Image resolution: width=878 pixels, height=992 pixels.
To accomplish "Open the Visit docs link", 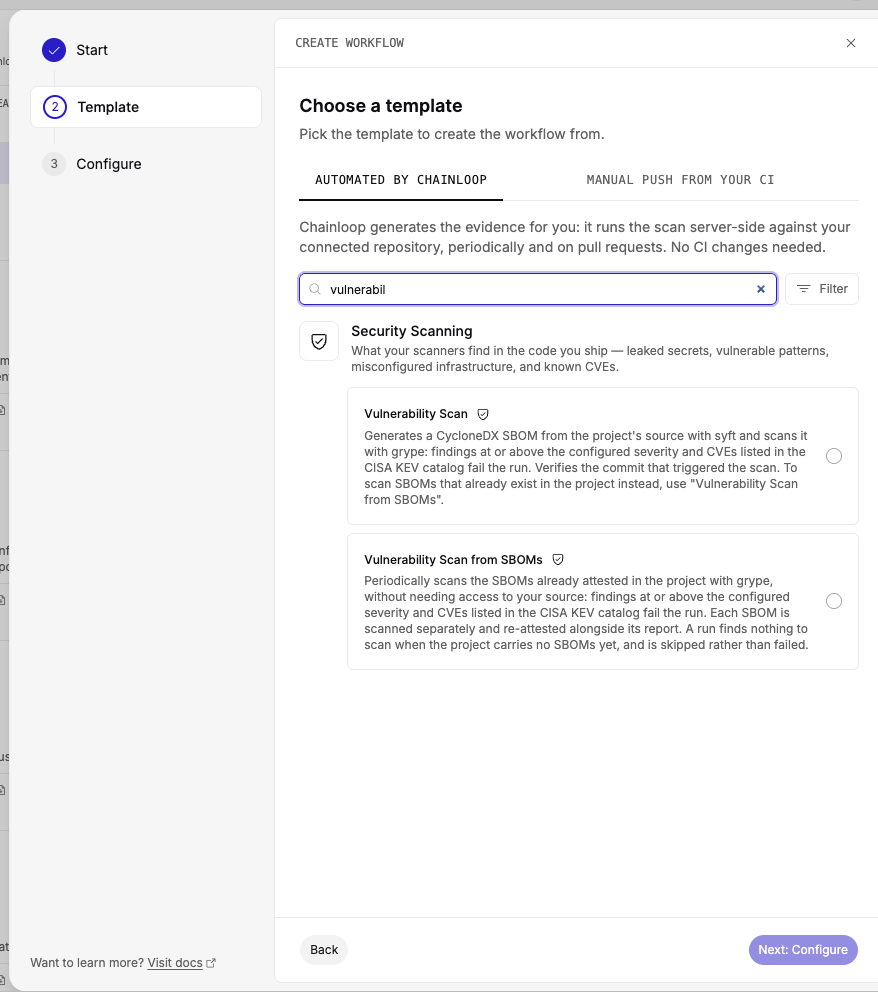I will point(175,963).
